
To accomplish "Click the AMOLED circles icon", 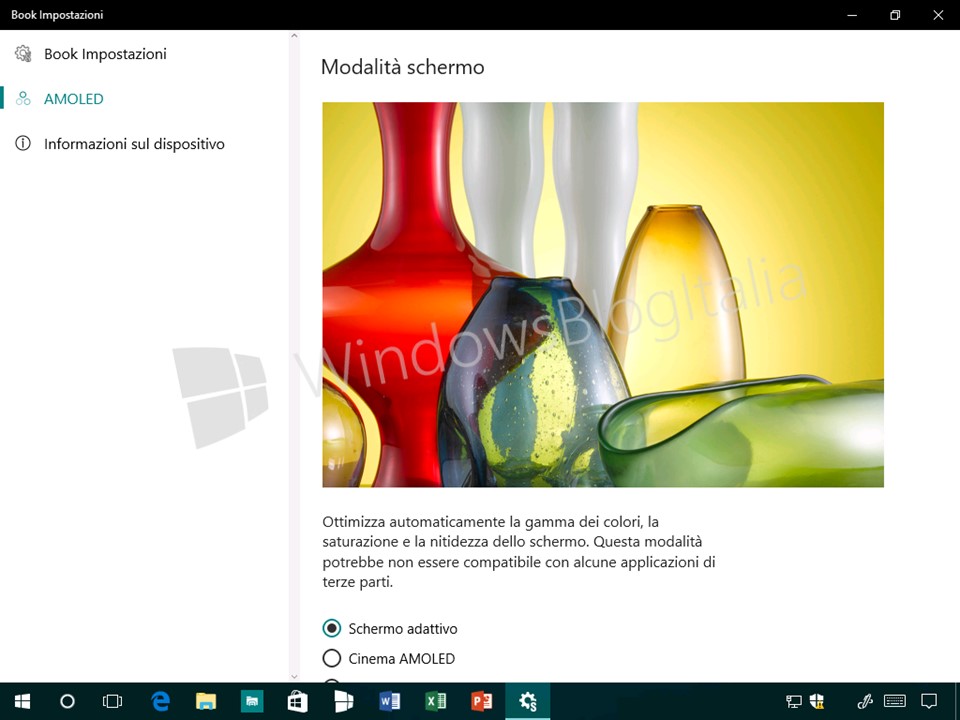I will pyautogui.click(x=23, y=99).
